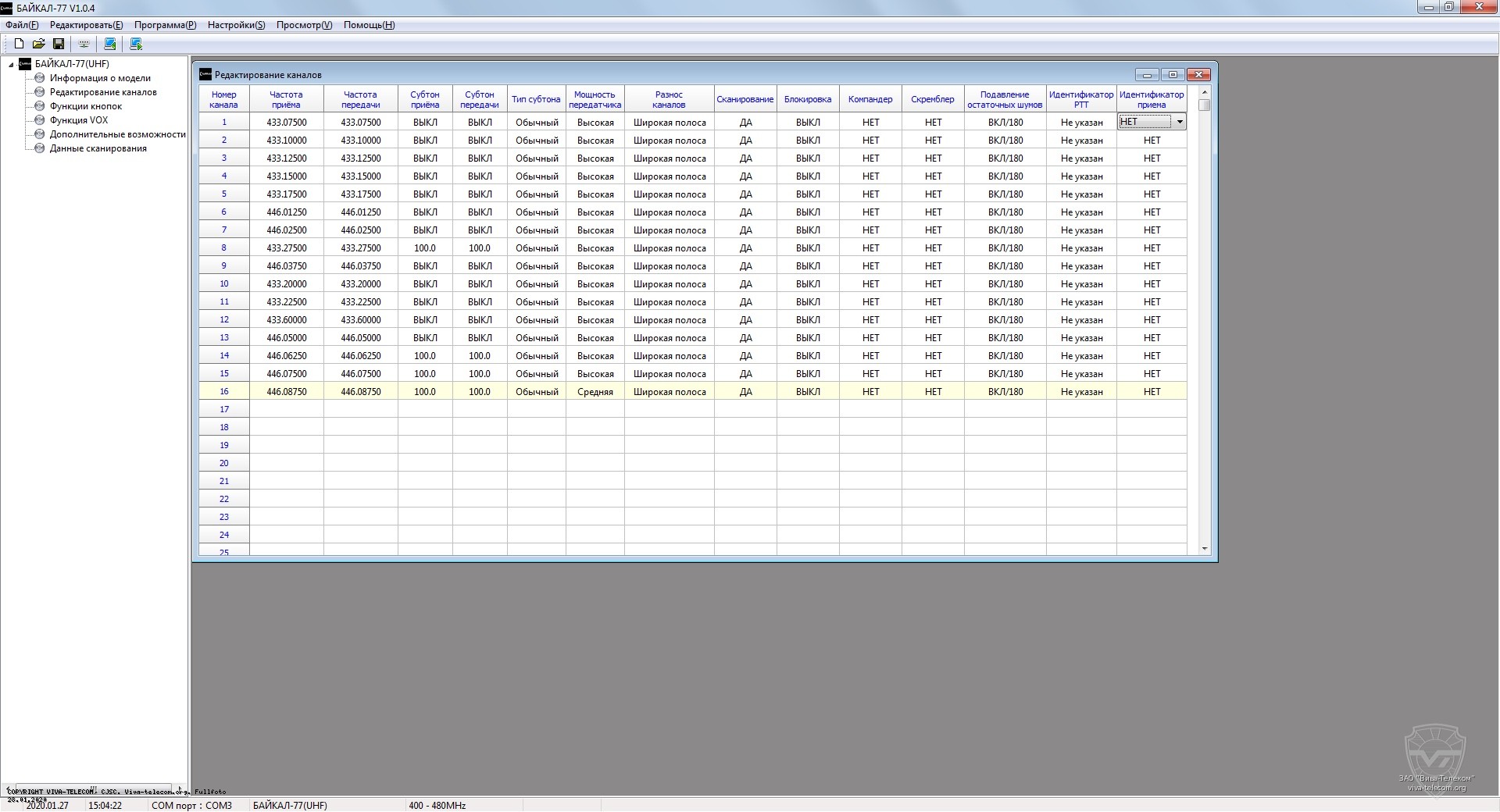Click the receive frequency cell of channel 17

point(286,409)
